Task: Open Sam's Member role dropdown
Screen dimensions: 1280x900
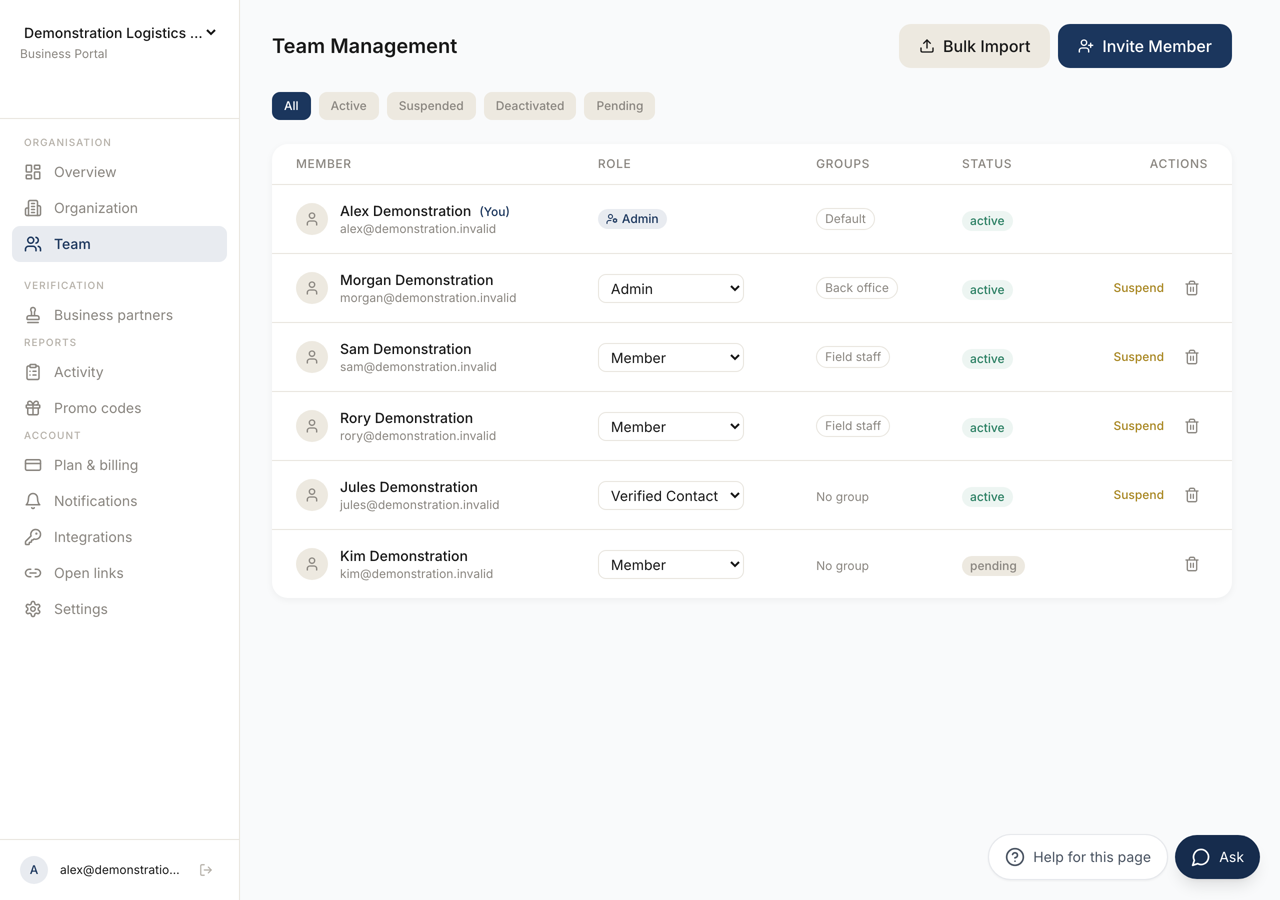Action: click(671, 357)
